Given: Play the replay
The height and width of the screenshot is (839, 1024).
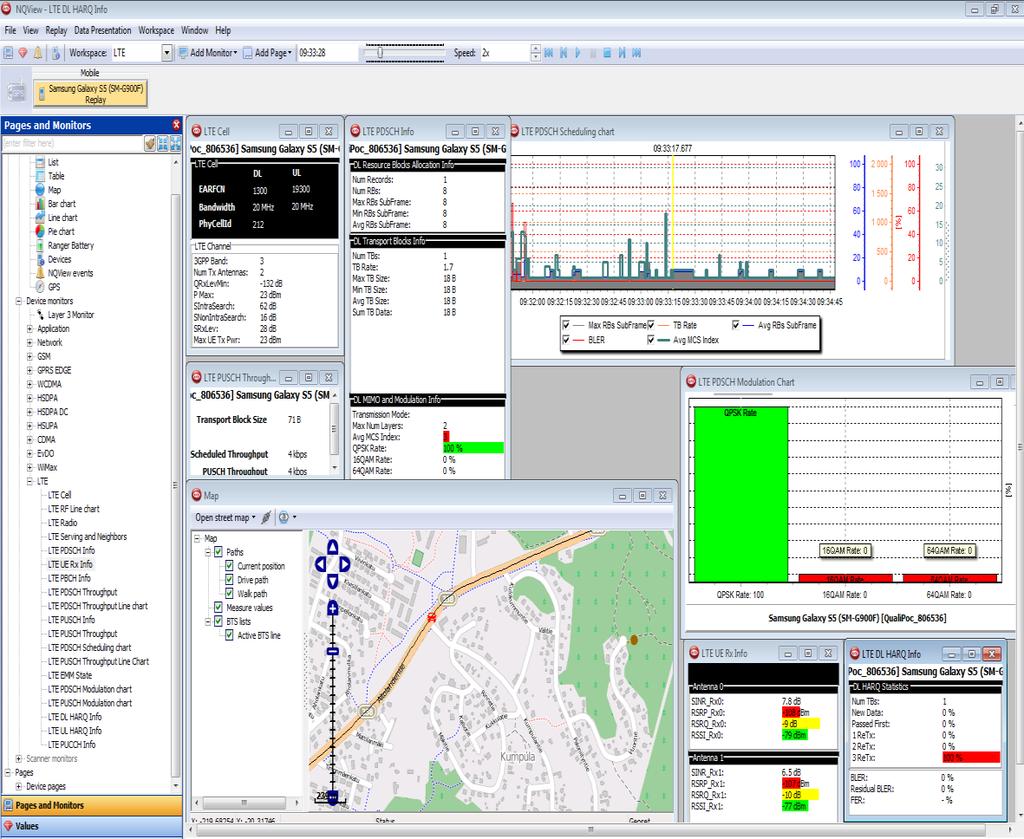Looking at the screenshot, I should click(578, 53).
